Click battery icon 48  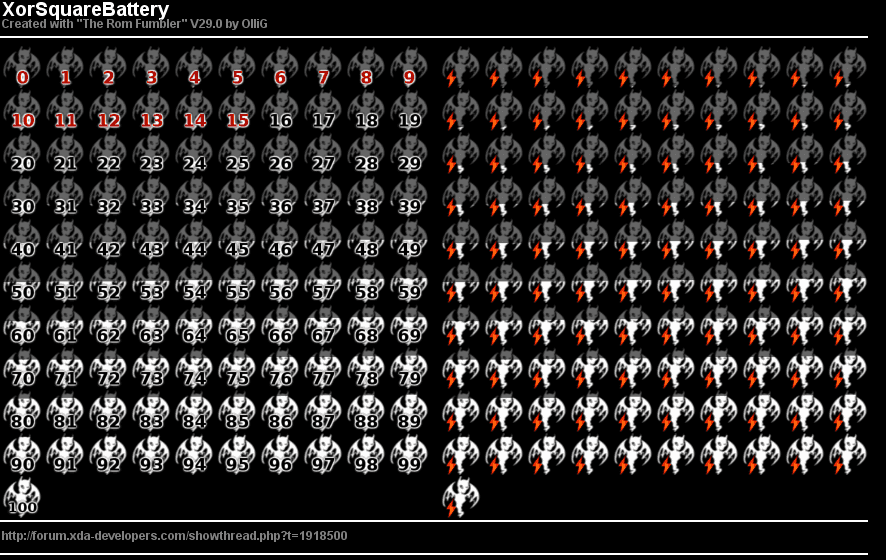366,240
